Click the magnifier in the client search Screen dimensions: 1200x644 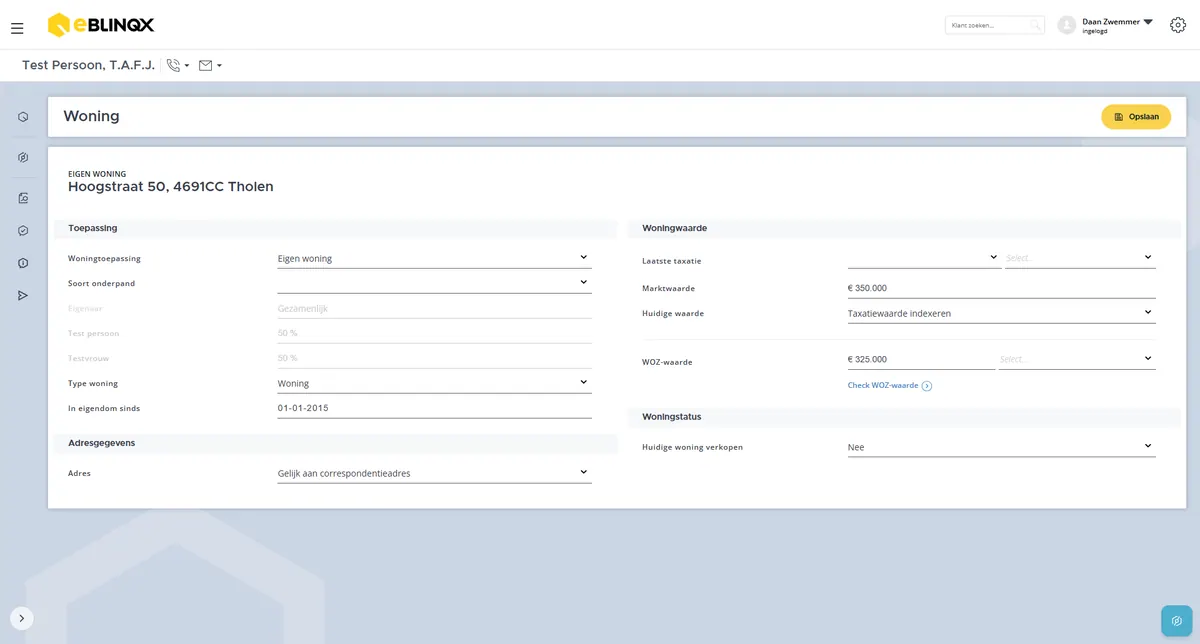[x=1035, y=25]
